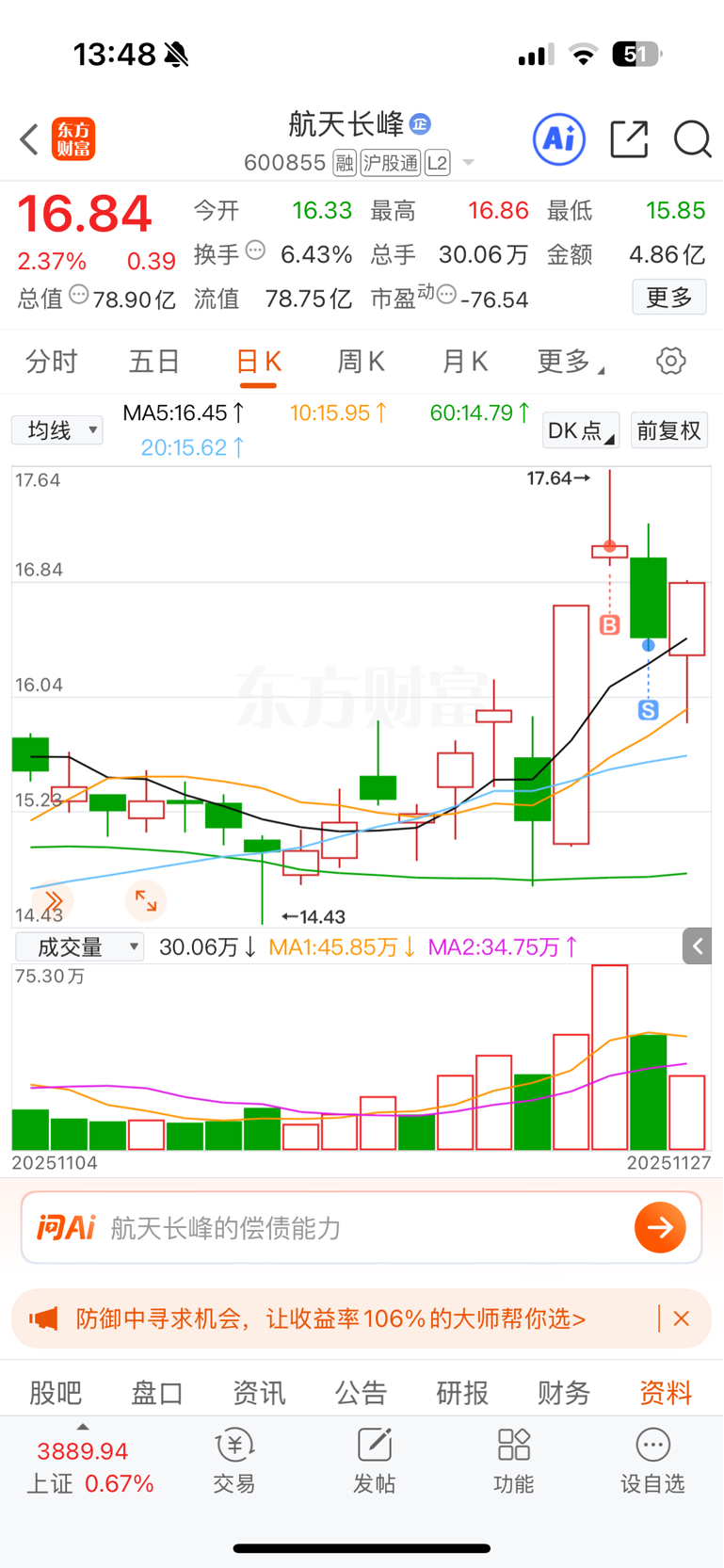Open info icon beside 市盈动
The height and width of the screenshot is (1568, 724).
tap(447, 295)
